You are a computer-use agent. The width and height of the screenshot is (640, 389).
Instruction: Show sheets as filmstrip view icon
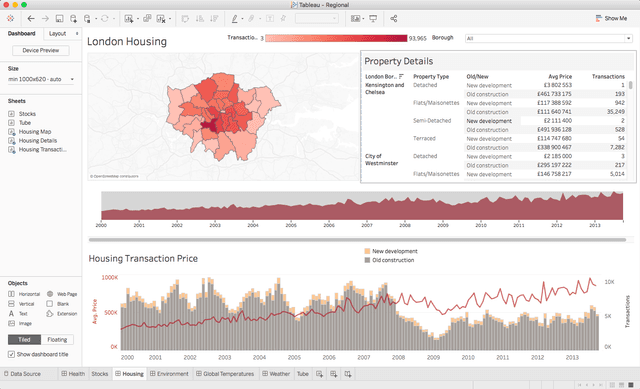click(x=621, y=385)
